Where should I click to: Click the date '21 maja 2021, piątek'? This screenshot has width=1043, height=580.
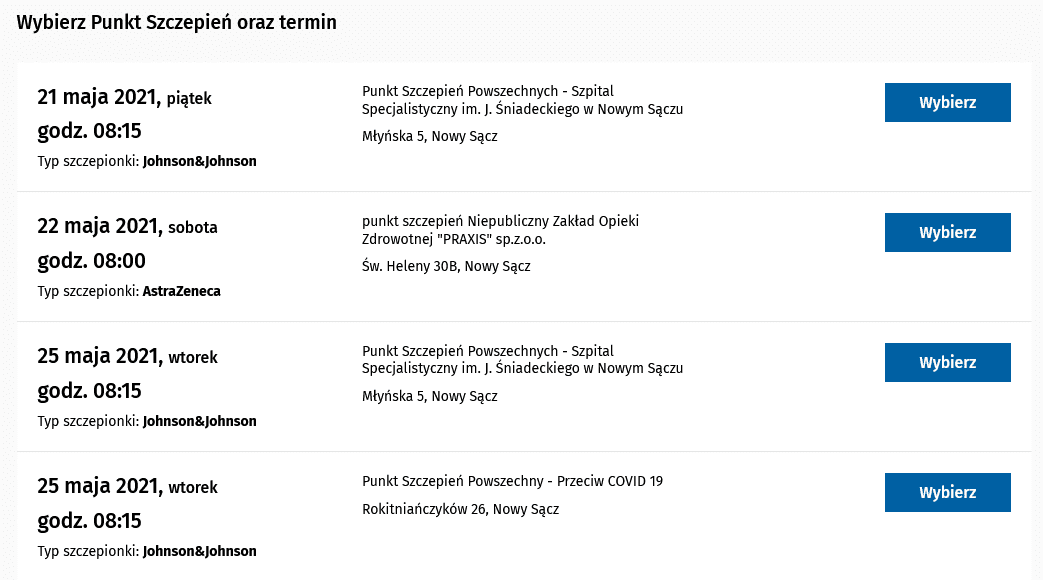pyautogui.click(x=124, y=97)
